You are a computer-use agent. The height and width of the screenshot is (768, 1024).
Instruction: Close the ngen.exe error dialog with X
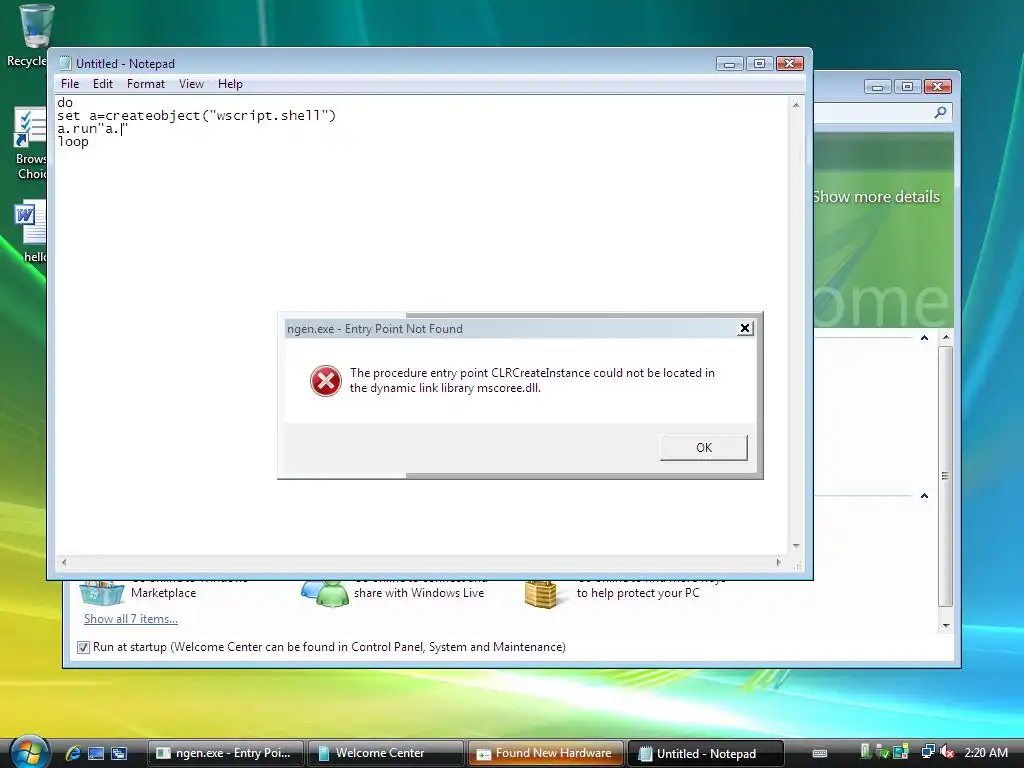click(x=744, y=328)
